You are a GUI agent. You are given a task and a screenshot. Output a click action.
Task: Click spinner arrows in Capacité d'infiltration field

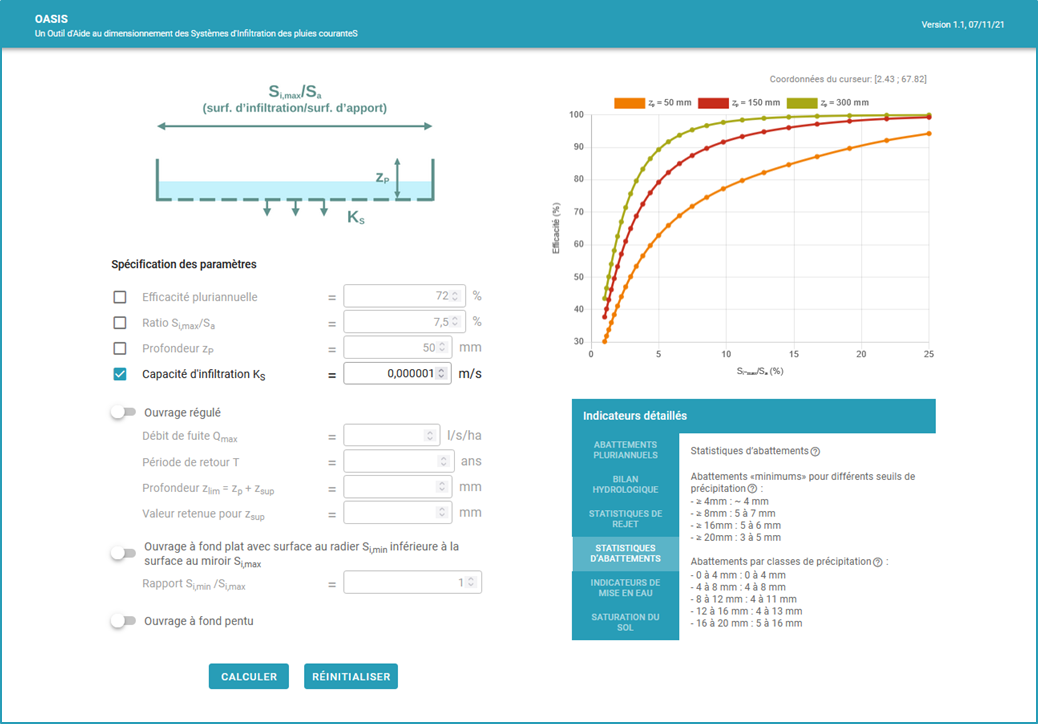(x=443, y=374)
